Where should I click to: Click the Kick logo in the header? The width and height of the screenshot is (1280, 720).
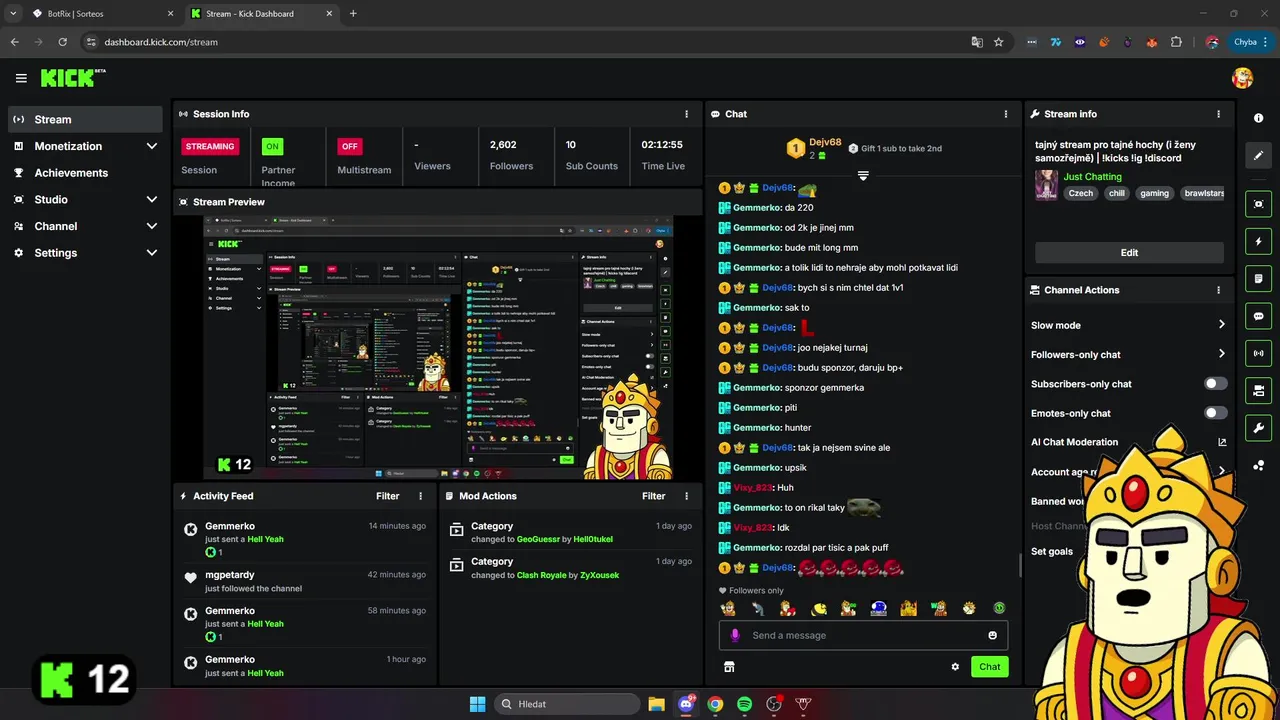point(72,78)
